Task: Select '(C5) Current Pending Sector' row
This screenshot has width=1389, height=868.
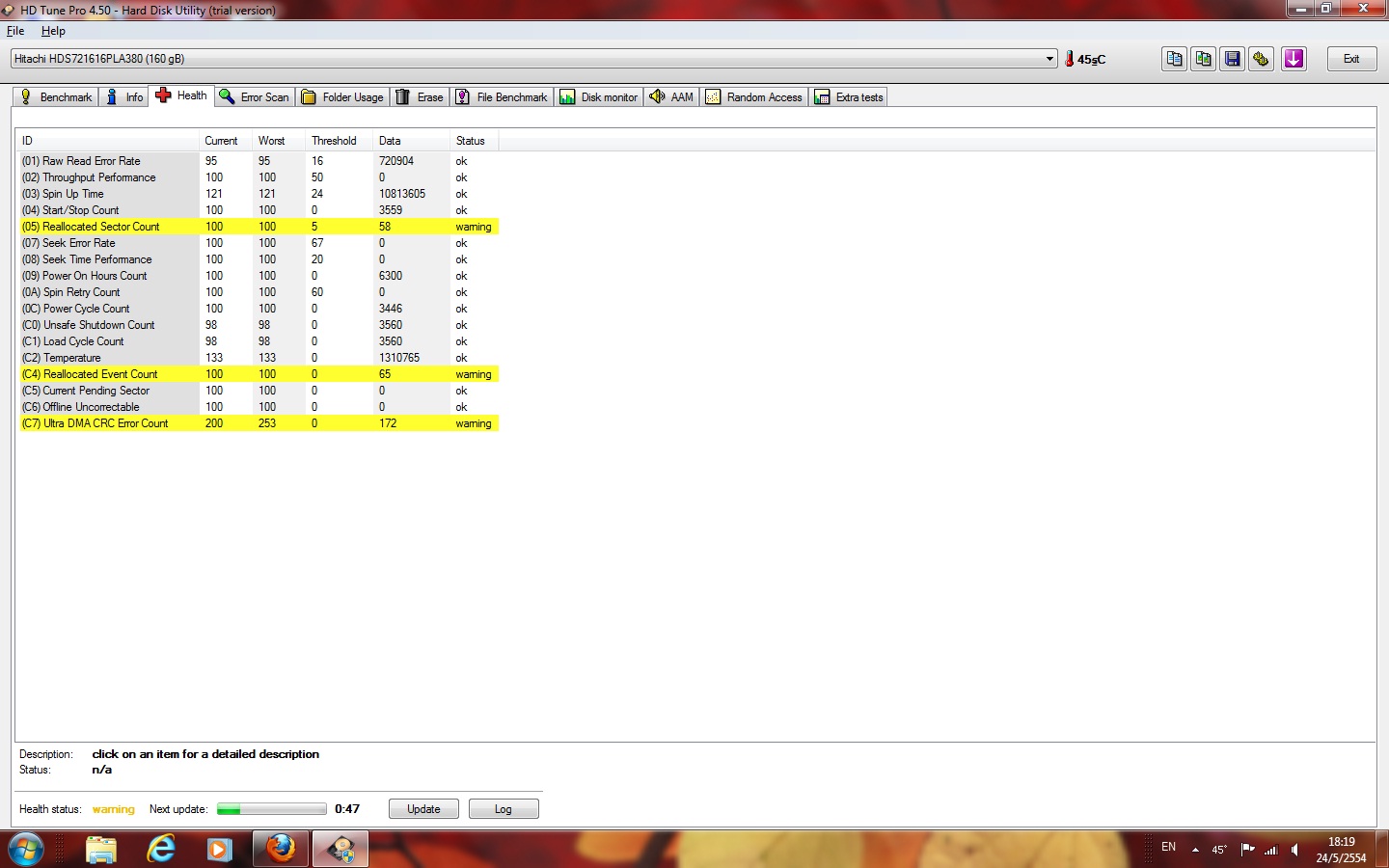Action: [259, 391]
